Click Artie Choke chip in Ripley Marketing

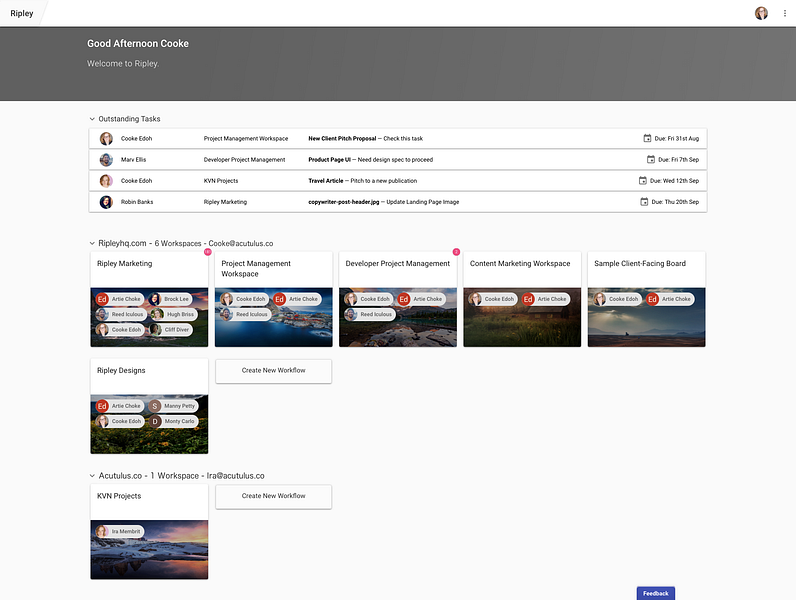pos(120,299)
